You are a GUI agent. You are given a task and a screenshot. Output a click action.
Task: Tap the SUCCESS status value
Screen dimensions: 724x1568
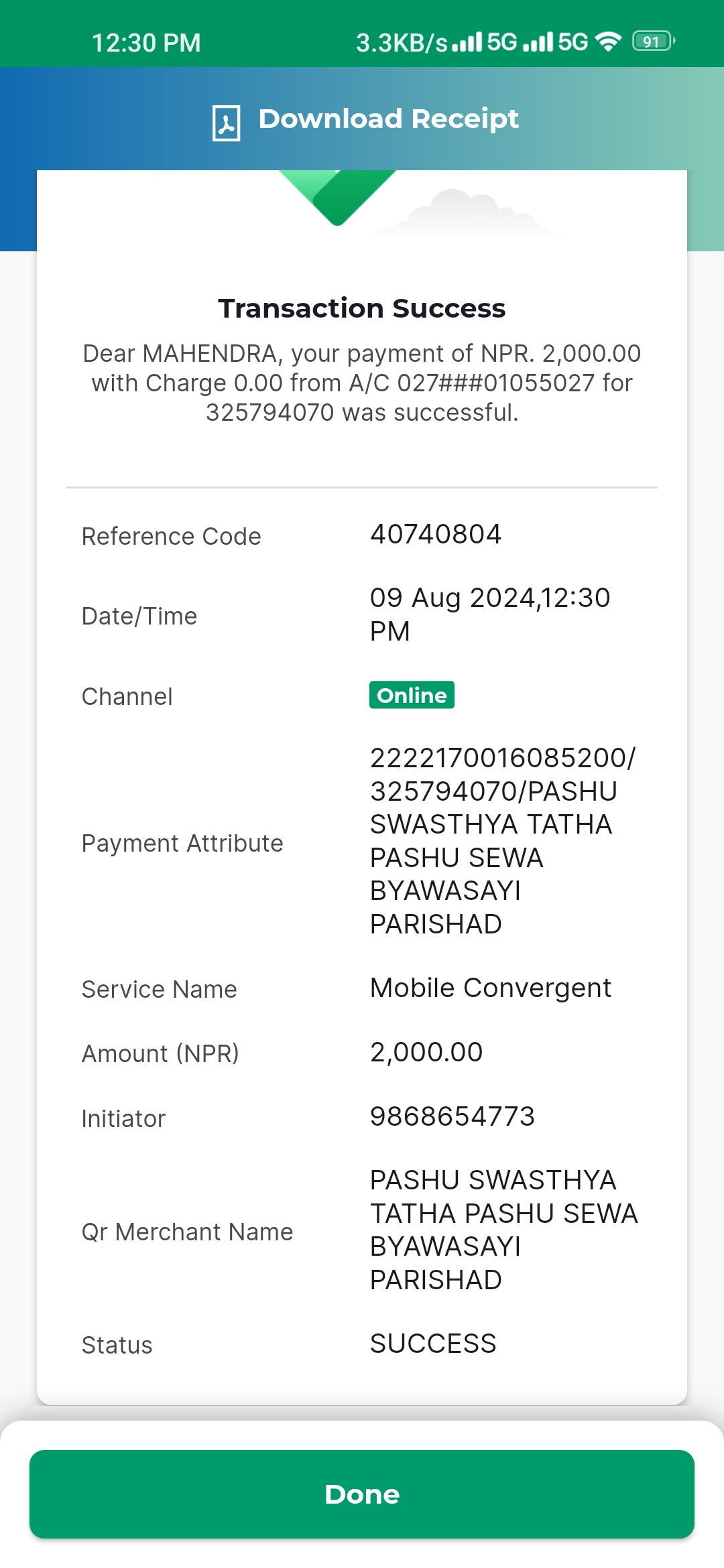point(433,1344)
